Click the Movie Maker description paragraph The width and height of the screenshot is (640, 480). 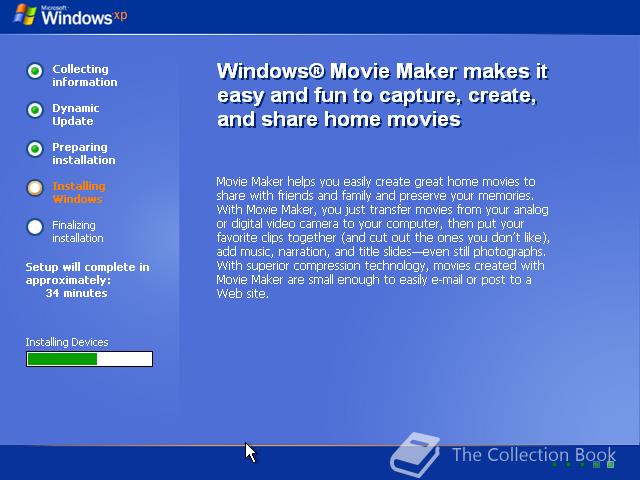[383, 238]
